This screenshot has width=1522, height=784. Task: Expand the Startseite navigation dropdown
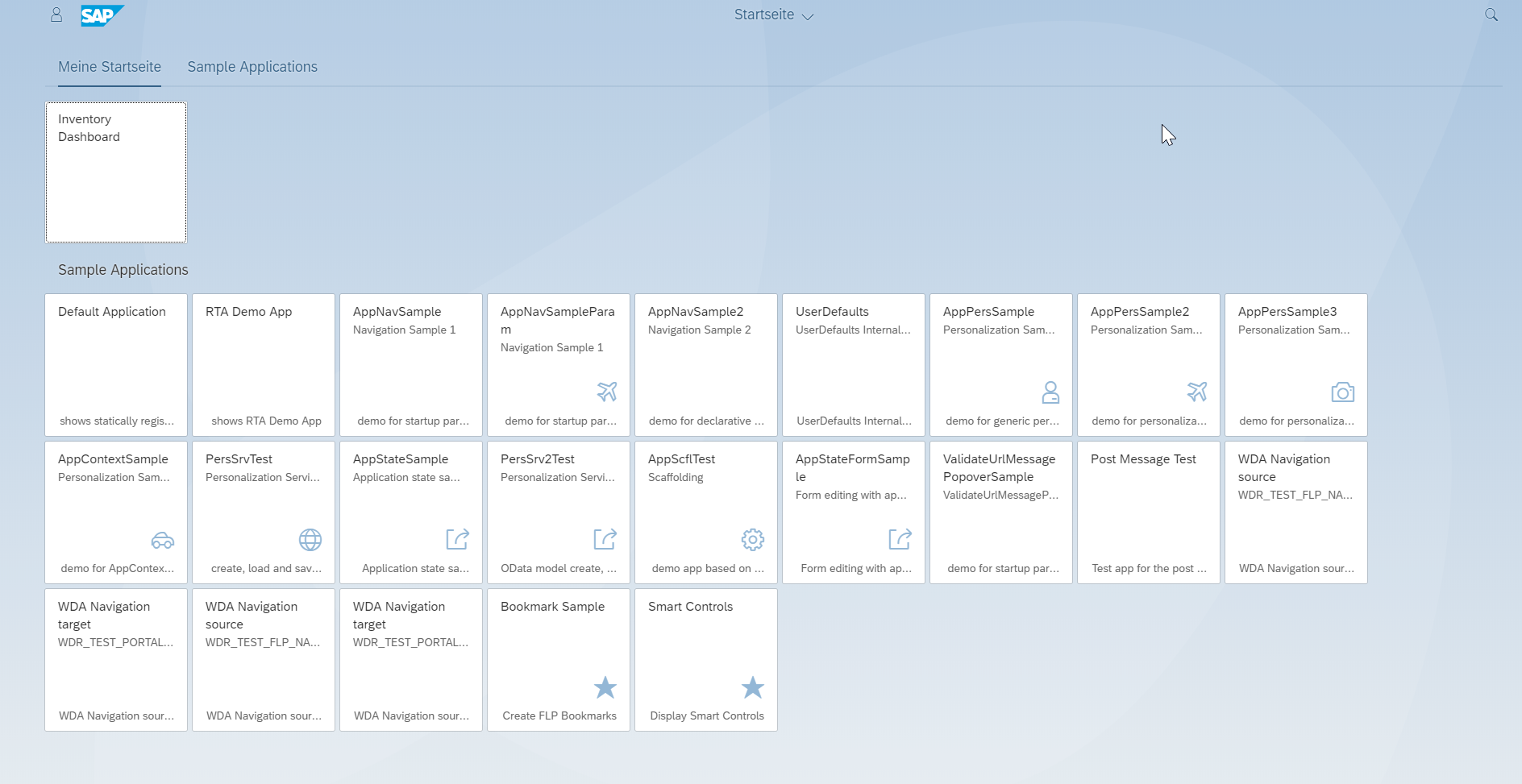coord(772,15)
